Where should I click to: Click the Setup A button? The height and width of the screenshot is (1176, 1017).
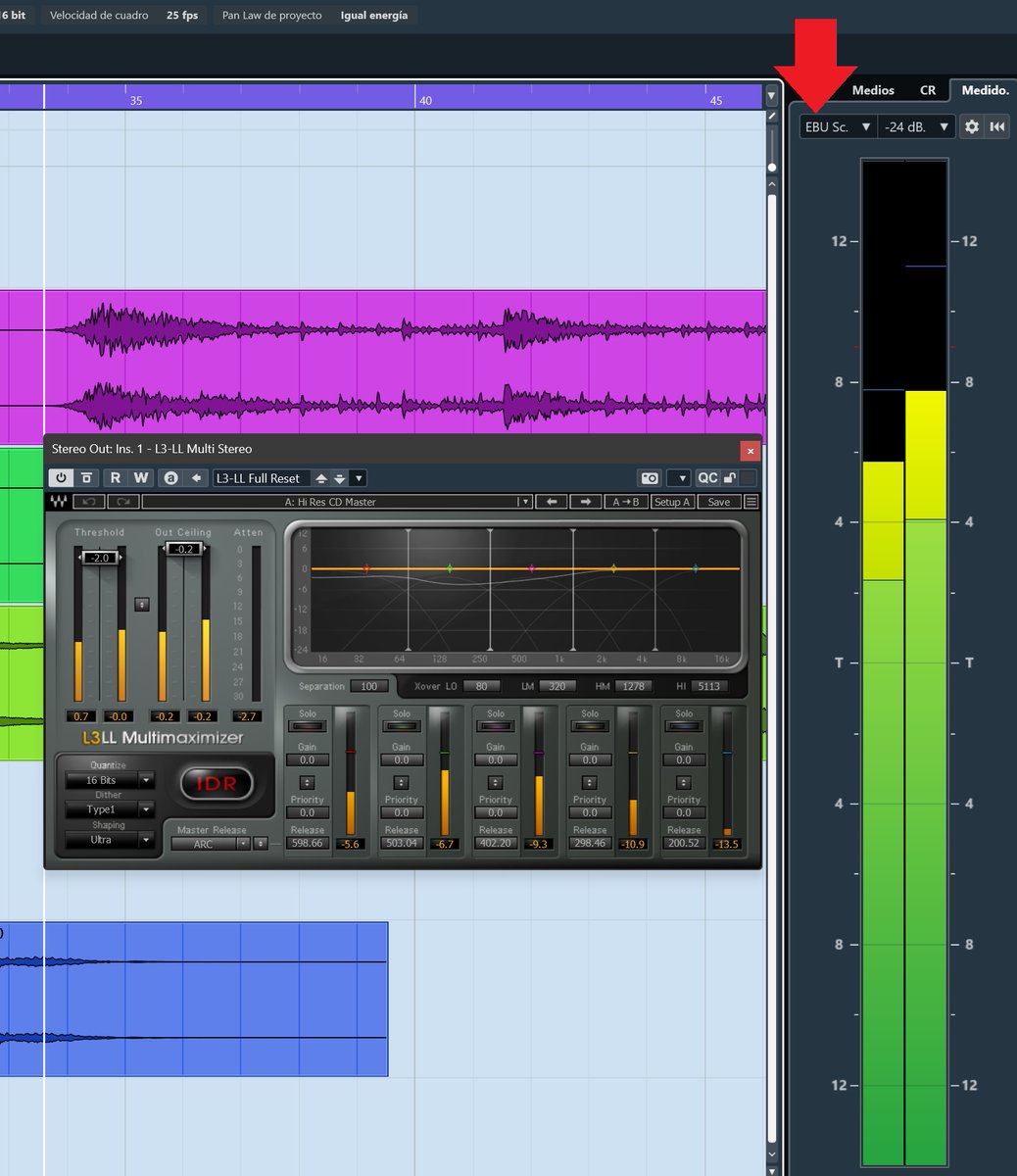click(x=673, y=502)
